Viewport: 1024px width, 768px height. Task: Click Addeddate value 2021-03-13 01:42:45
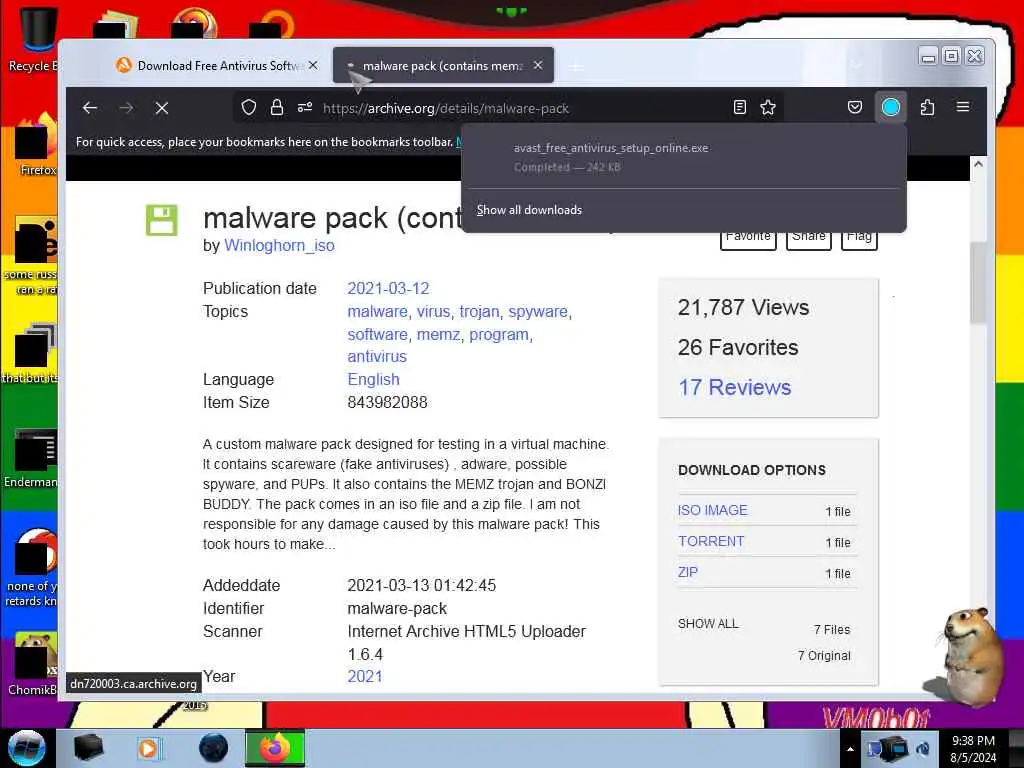(422, 585)
